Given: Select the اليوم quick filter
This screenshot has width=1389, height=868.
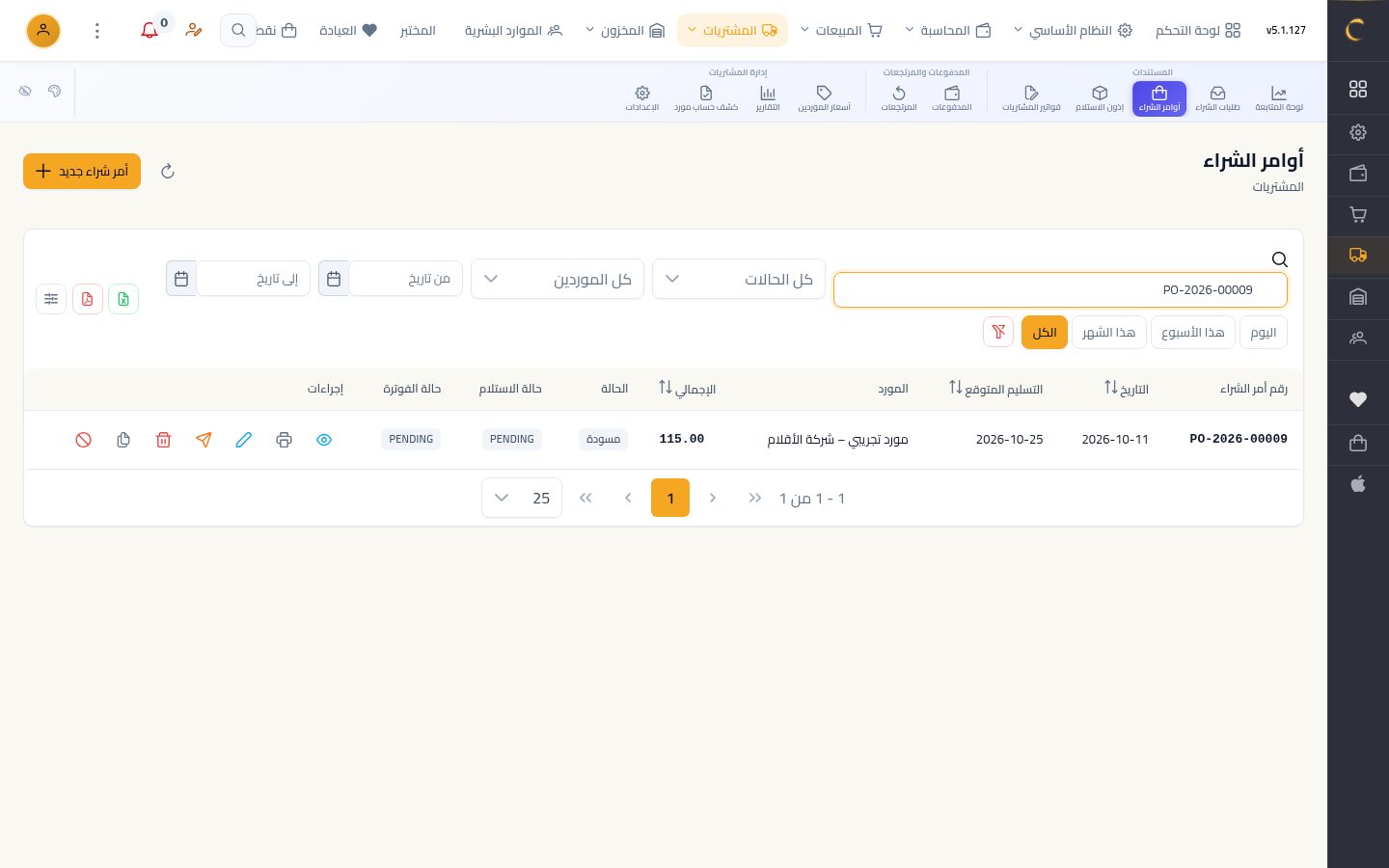Looking at the screenshot, I should [x=1263, y=332].
